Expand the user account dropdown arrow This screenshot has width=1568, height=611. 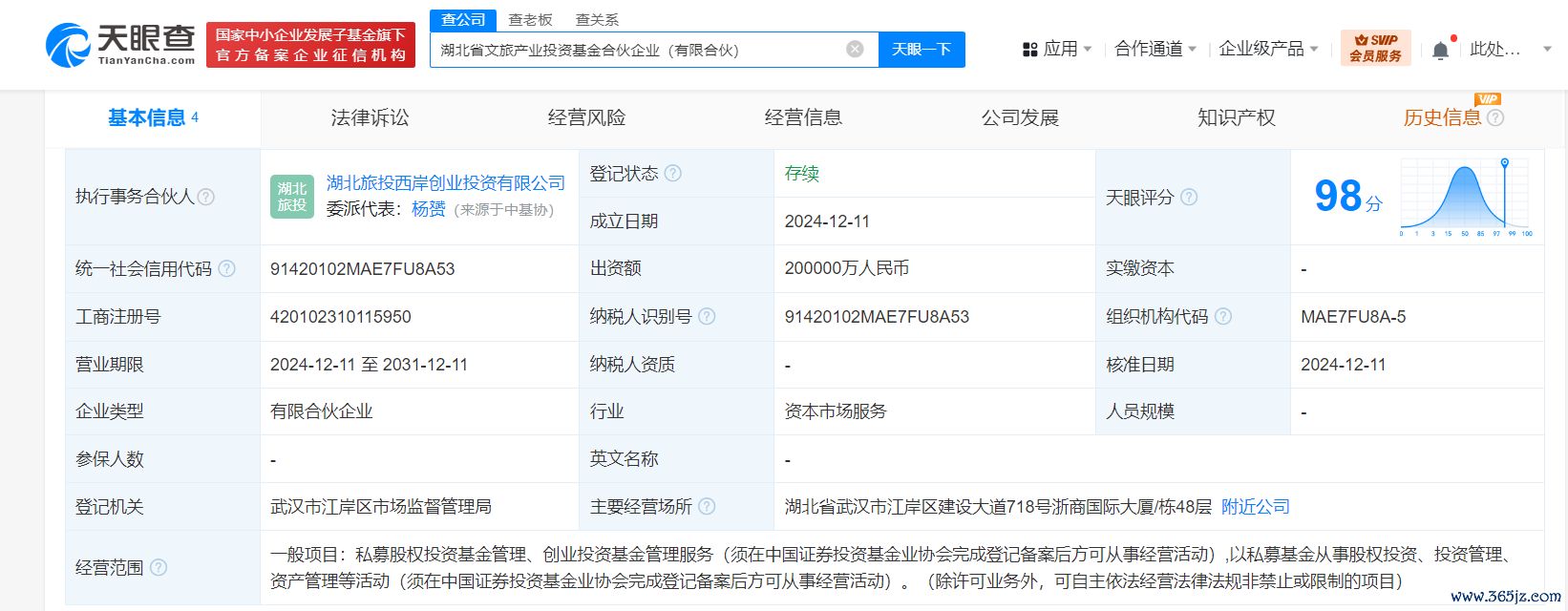point(1548,49)
